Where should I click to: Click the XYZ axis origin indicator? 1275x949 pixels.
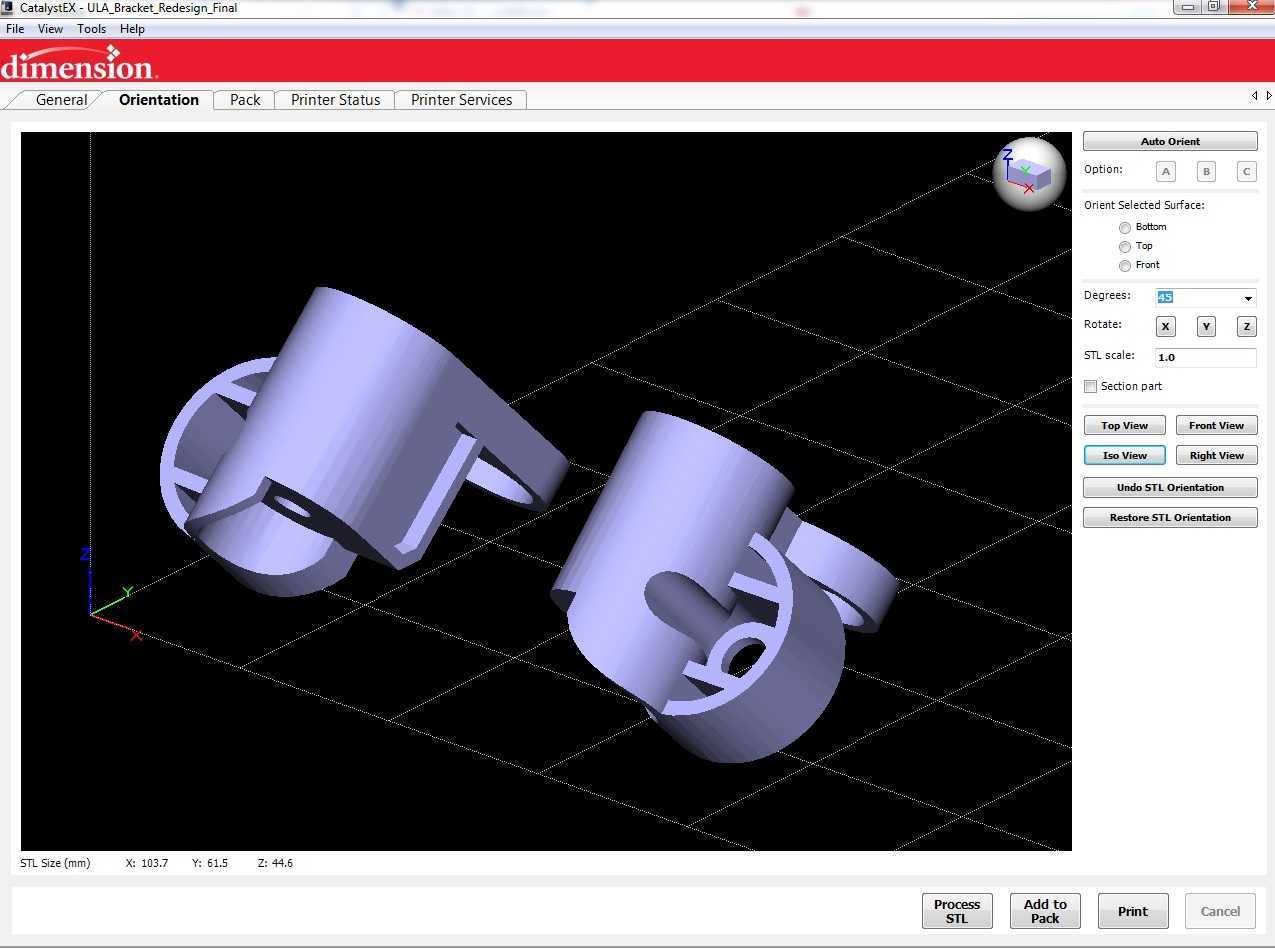(x=112, y=595)
